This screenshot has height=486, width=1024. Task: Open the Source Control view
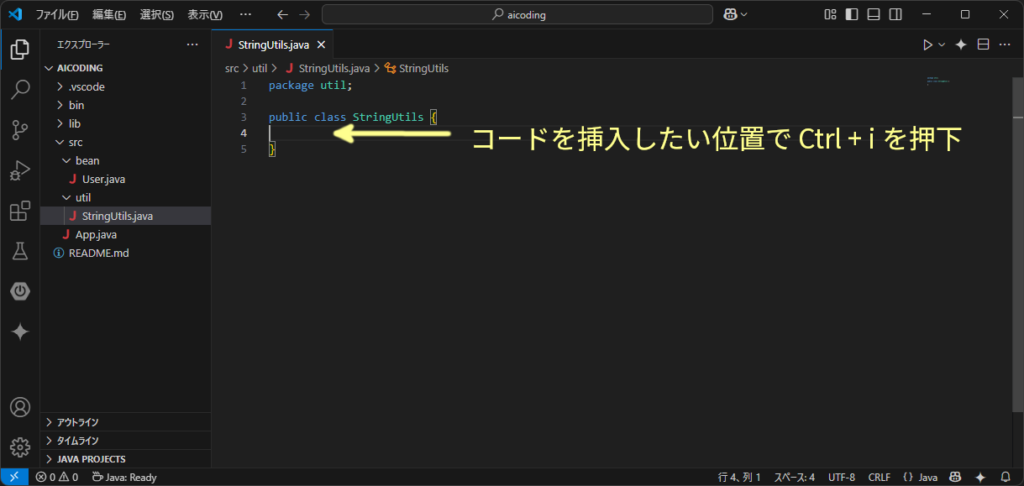20,130
